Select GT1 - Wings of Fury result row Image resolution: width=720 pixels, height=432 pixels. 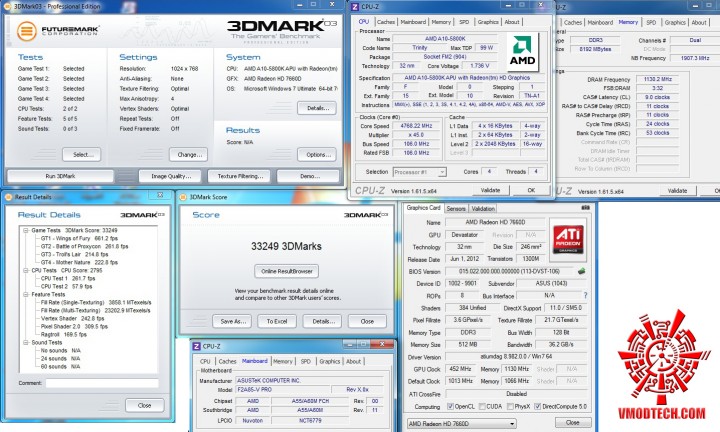tap(79, 238)
